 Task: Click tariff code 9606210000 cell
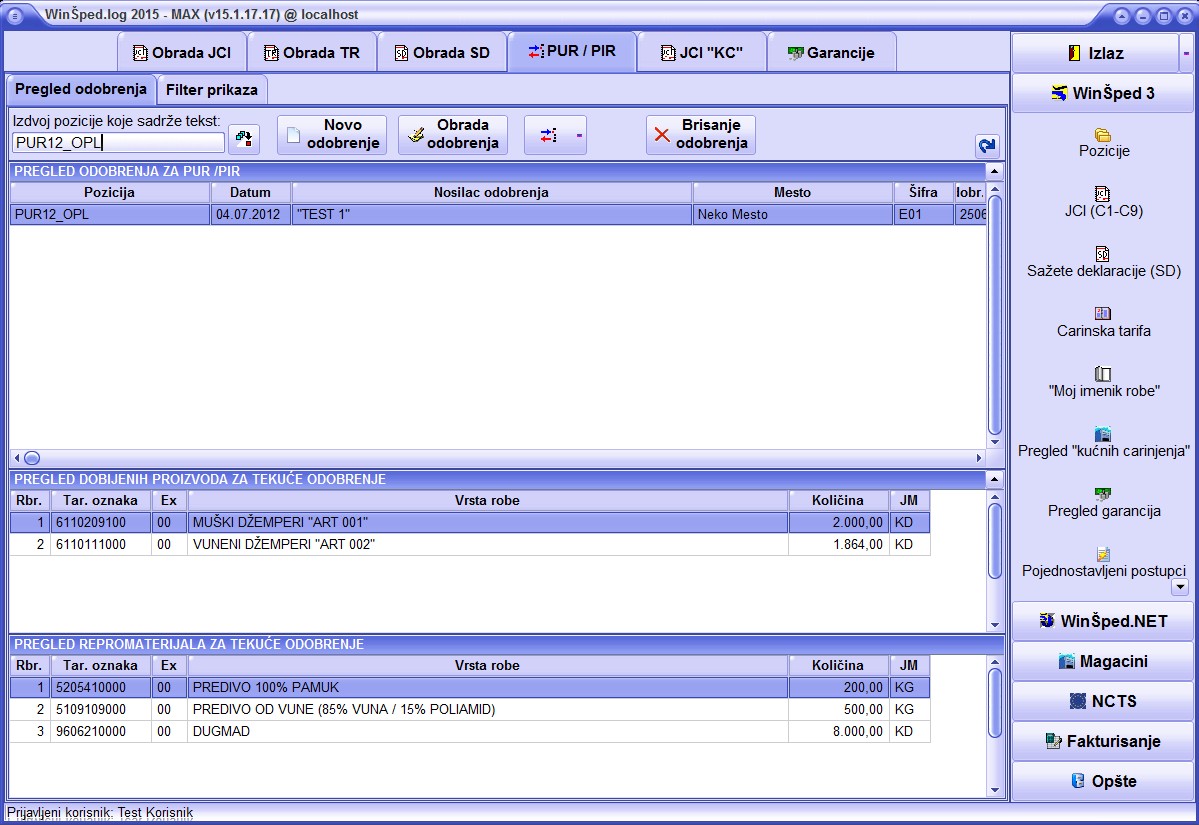(x=101, y=732)
